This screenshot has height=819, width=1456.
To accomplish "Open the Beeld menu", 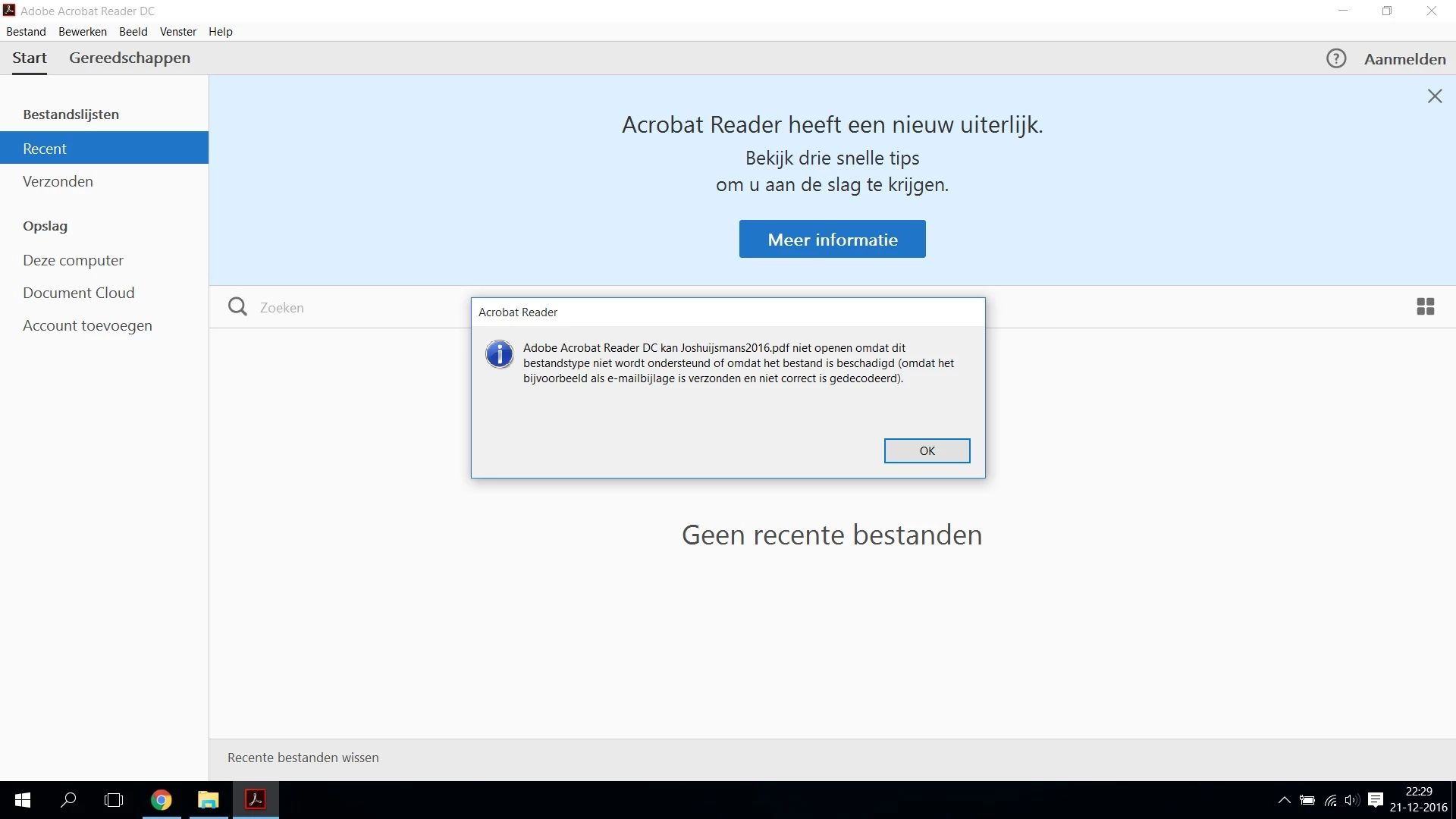I will click(x=133, y=32).
